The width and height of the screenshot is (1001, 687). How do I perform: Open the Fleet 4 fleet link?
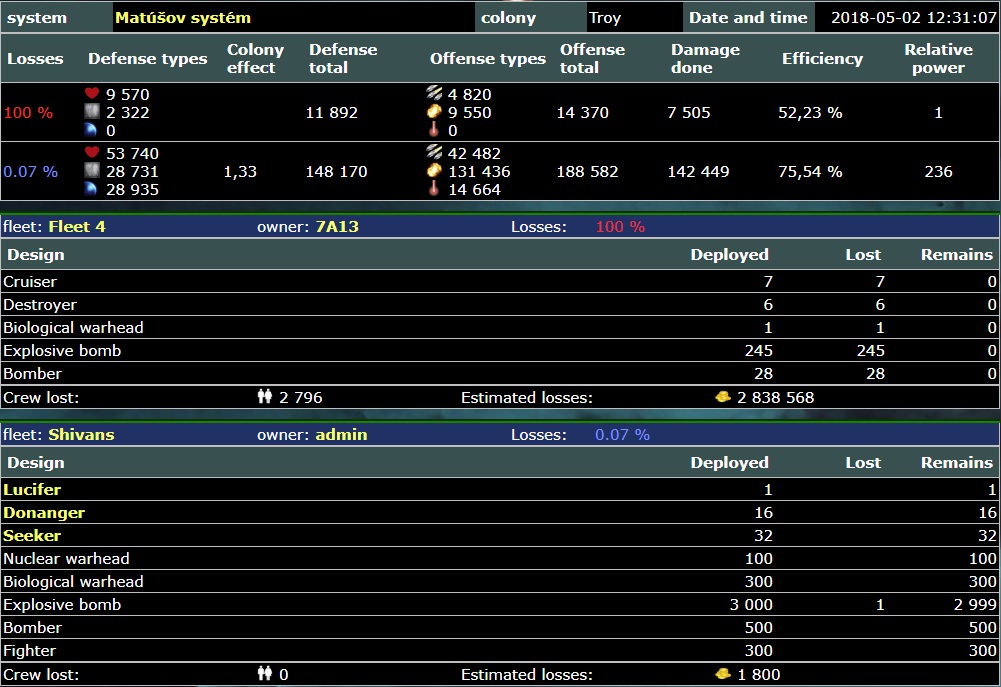coord(77,227)
